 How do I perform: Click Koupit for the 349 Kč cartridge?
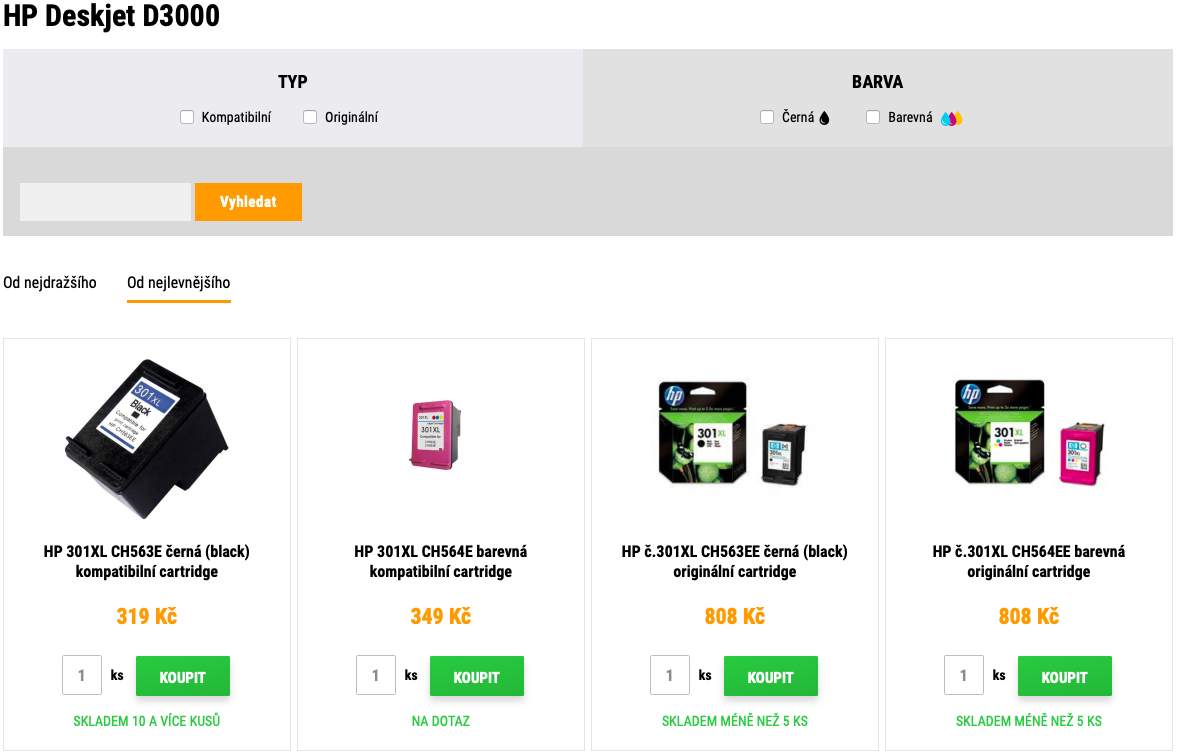pyautogui.click(x=477, y=676)
